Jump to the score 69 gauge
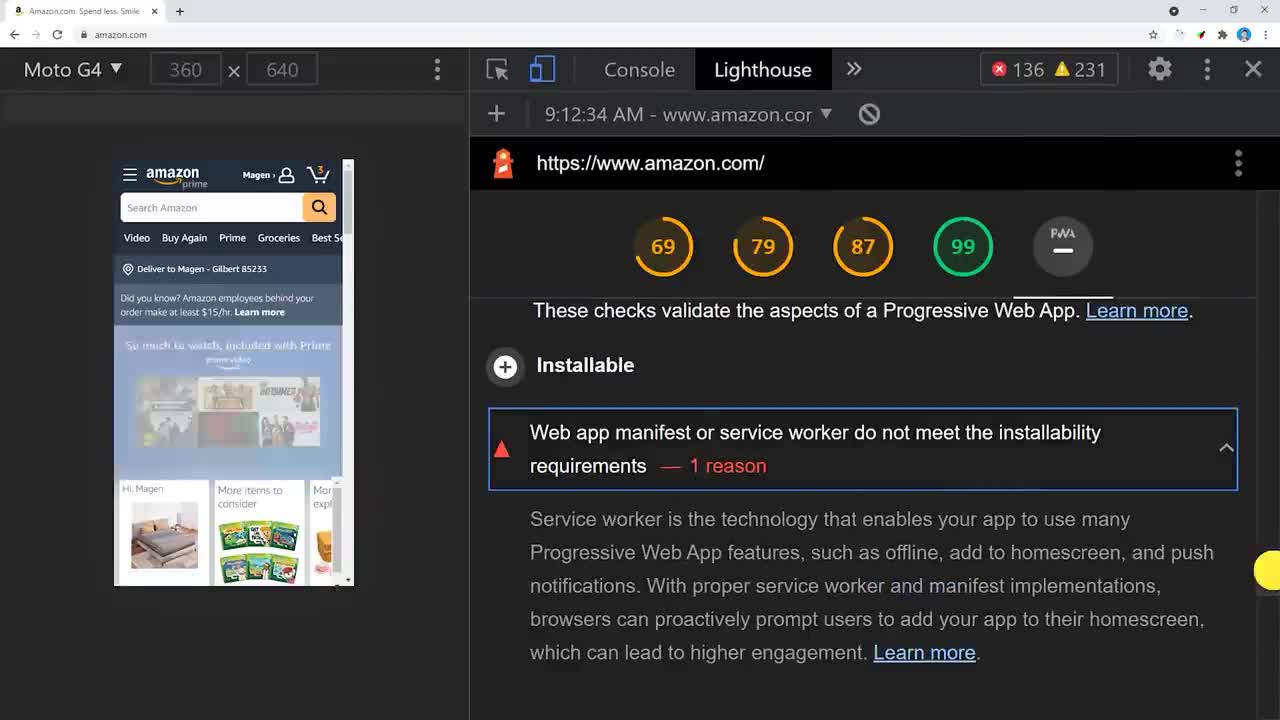Image resolution: width=1280 pixels, height=720 pixels. click(x=663, y=246)
